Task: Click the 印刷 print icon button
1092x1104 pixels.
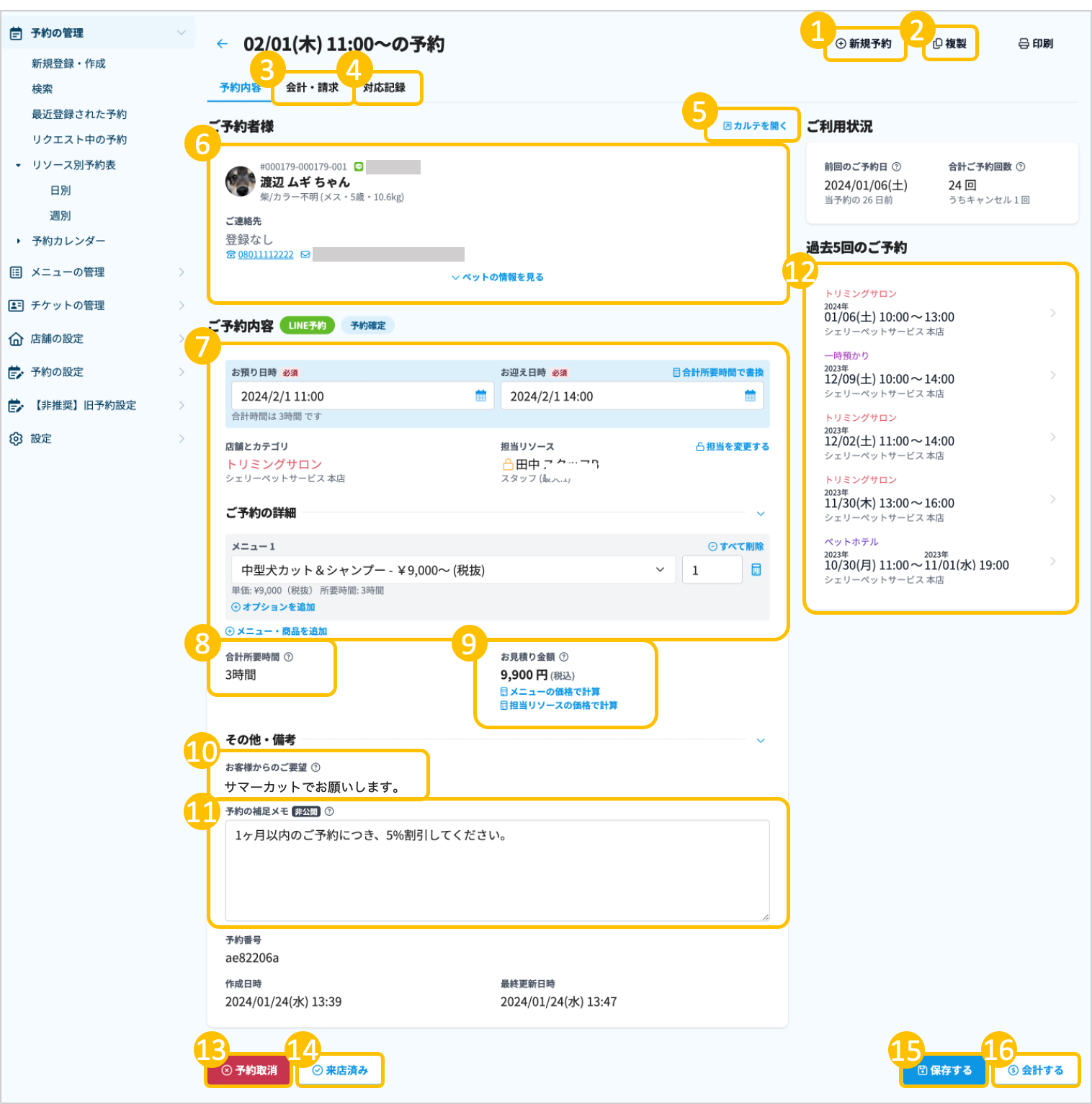Action: (x=1035, y=44)
